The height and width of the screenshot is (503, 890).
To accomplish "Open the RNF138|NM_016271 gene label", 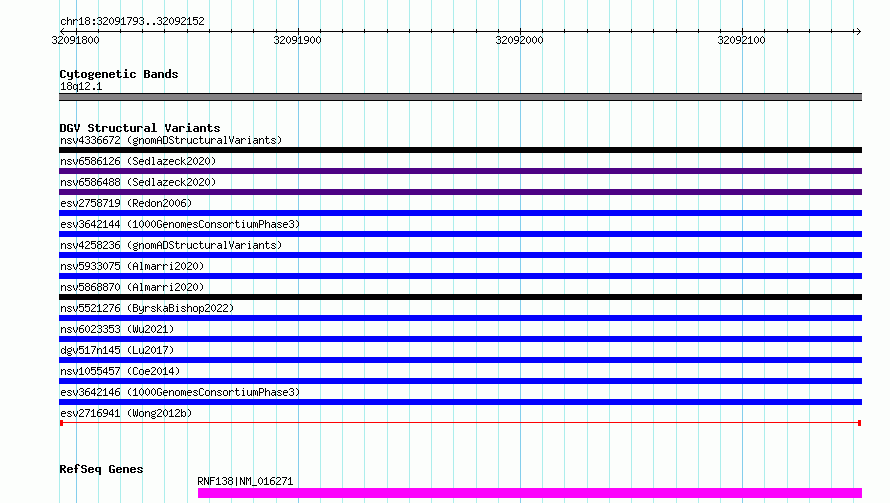I will [x=245, y=481].
